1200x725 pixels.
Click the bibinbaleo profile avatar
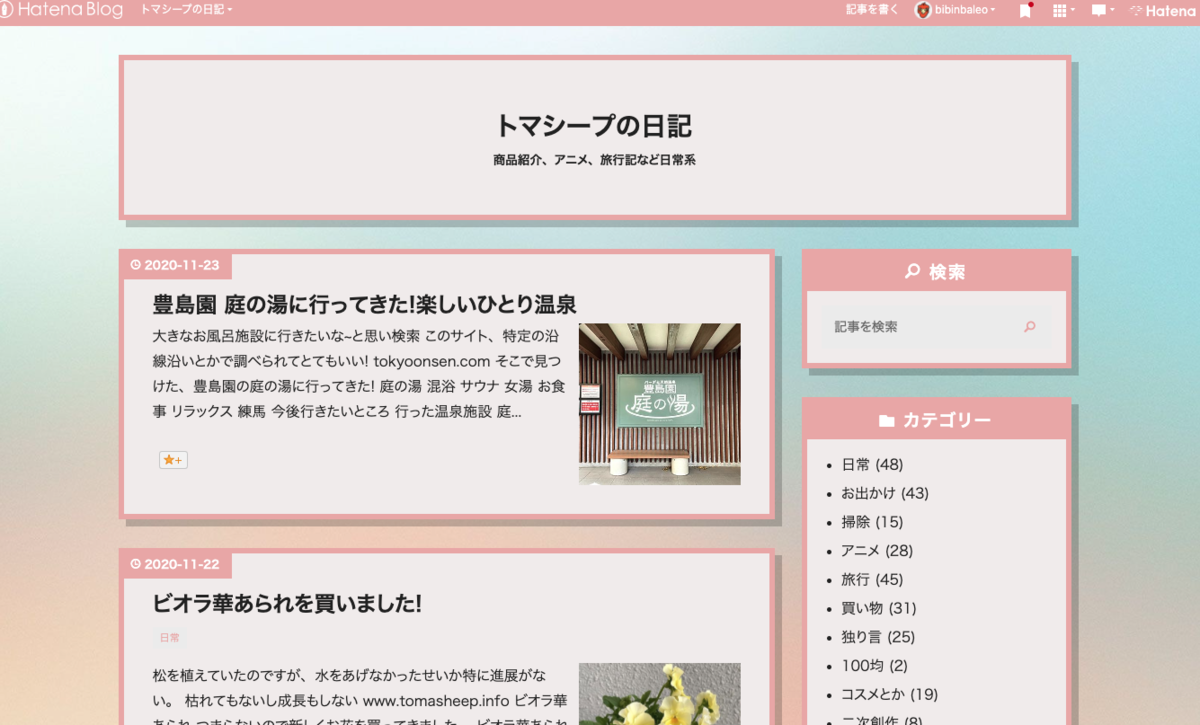tap(923, 10)
